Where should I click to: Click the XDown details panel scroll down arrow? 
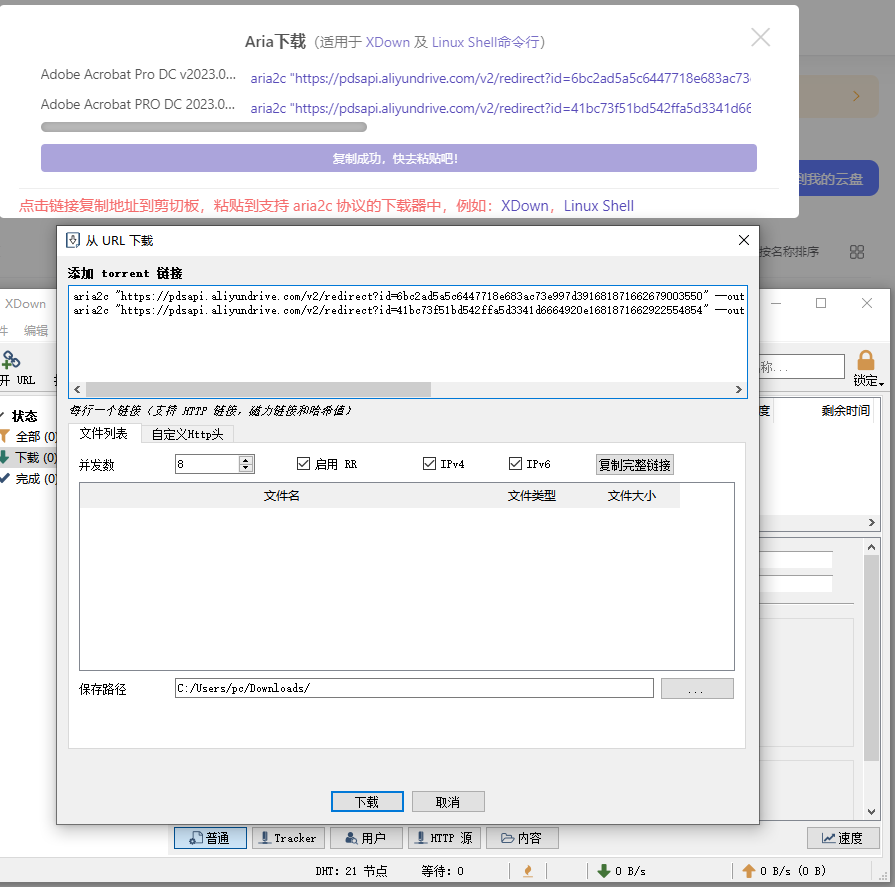tap(871, 812)
